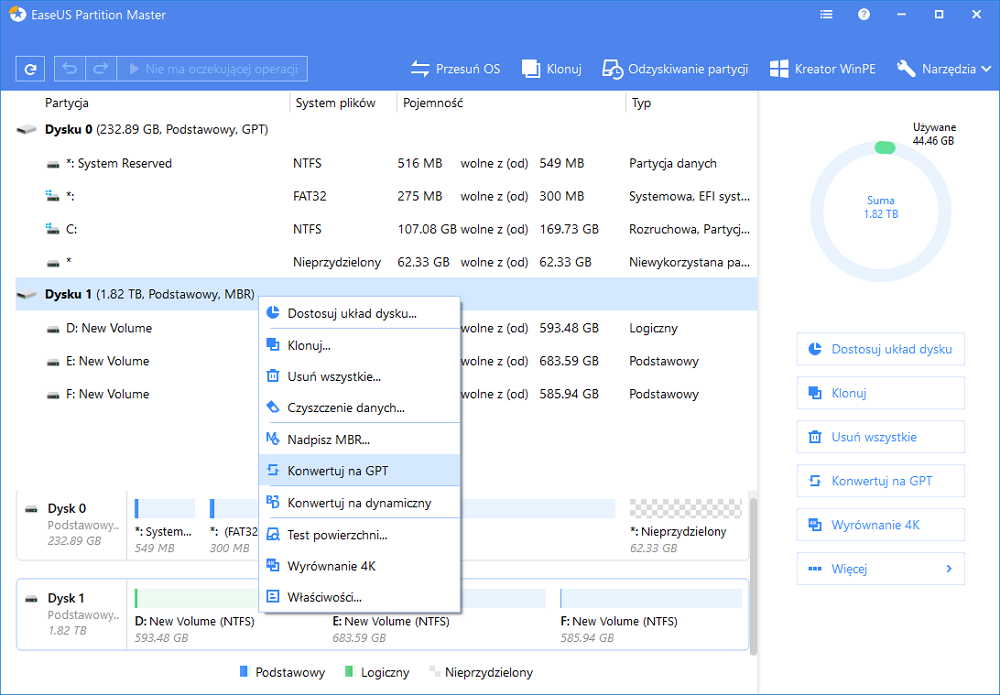The width and height of the screenshot is (1000, 695).
Task: Click the Klonuj toolbar button
Action: click(552, 69)
